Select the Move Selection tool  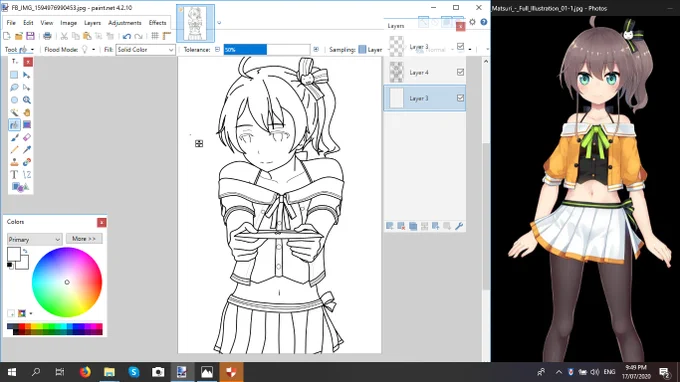click(x=26, y=88)
